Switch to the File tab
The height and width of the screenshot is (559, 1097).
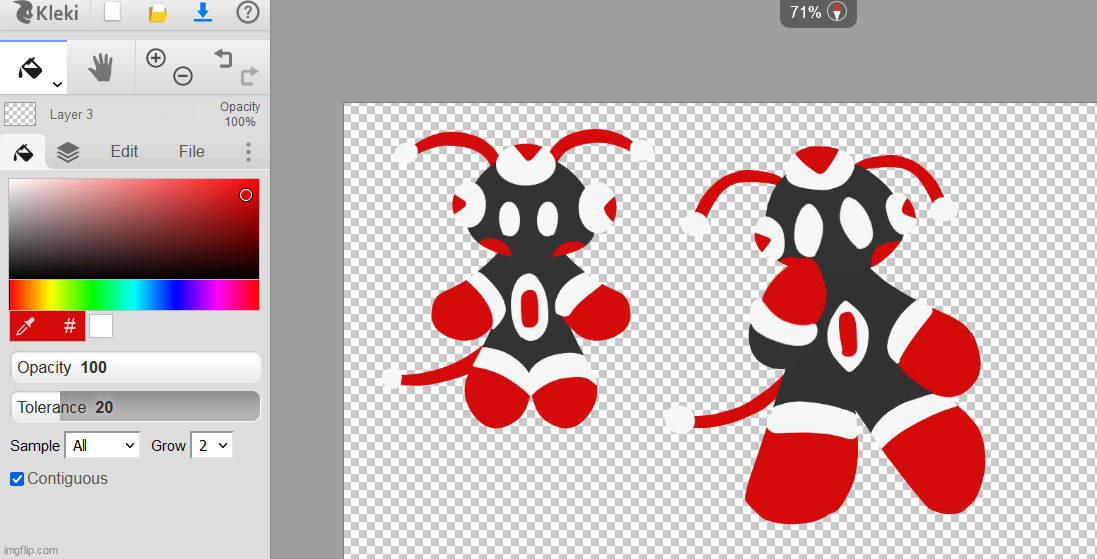191,152
